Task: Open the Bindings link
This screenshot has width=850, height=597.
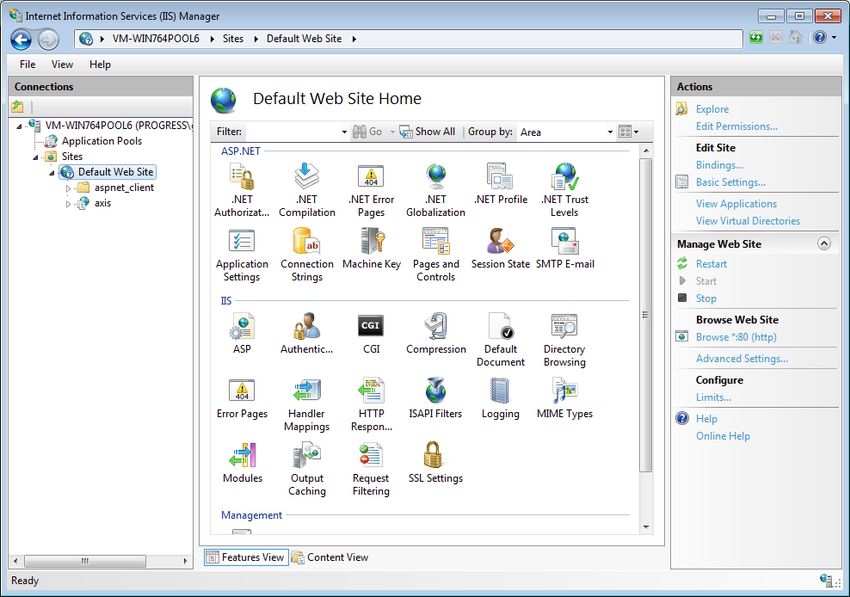Action: click(719, 165)
